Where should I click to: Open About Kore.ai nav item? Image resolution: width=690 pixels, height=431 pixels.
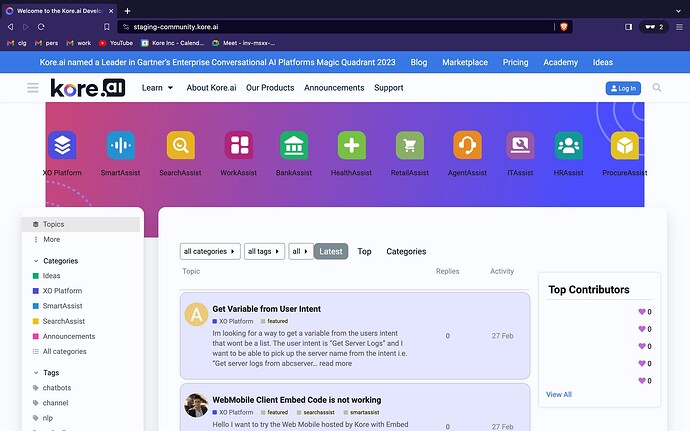point(211,88)
